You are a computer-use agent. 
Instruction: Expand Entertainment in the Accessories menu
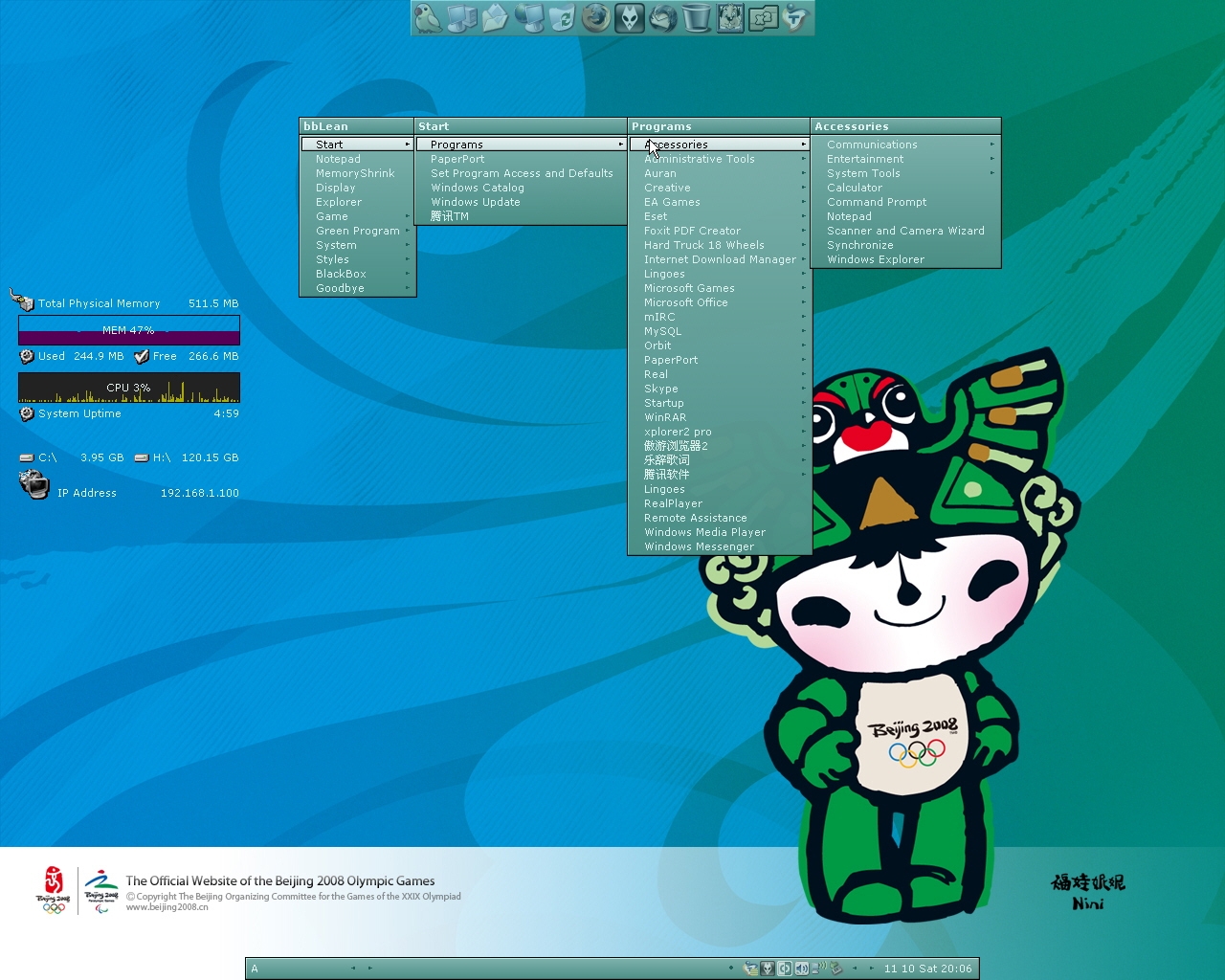coord(905,159)
